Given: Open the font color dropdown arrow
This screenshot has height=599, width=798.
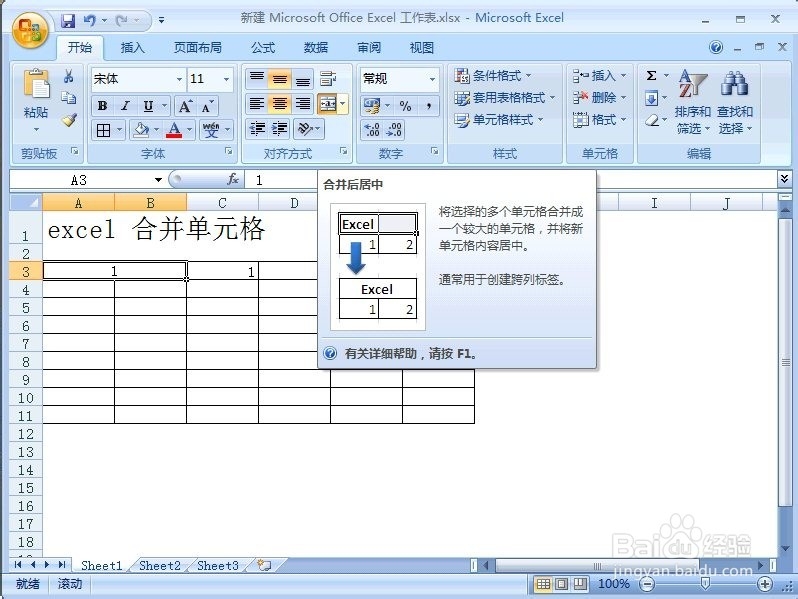Looking at the screenshot, I should point(189,130).
